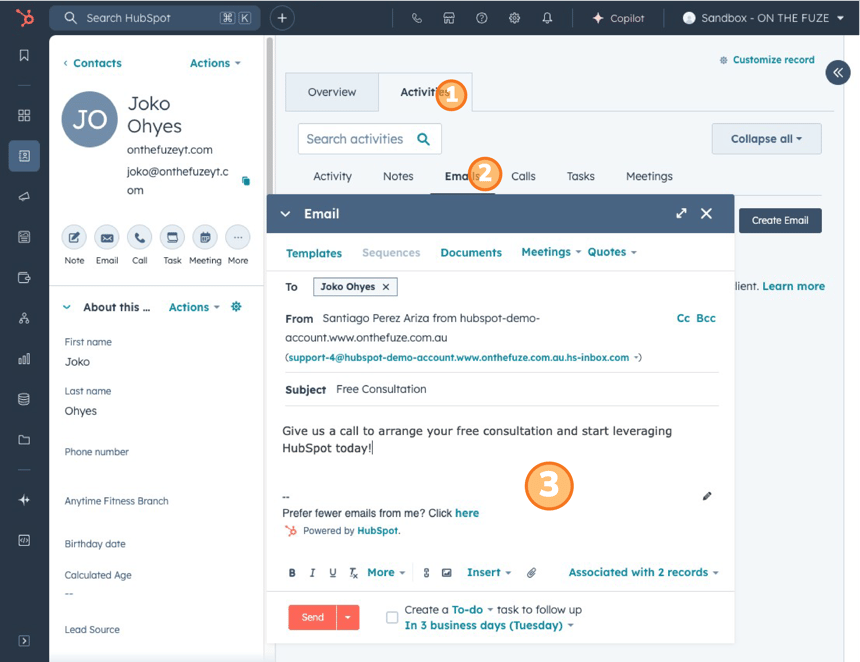This screenshot has height=662, width=860.
Task: Copy the contact email address icon
Action: (x=246, y=181)
